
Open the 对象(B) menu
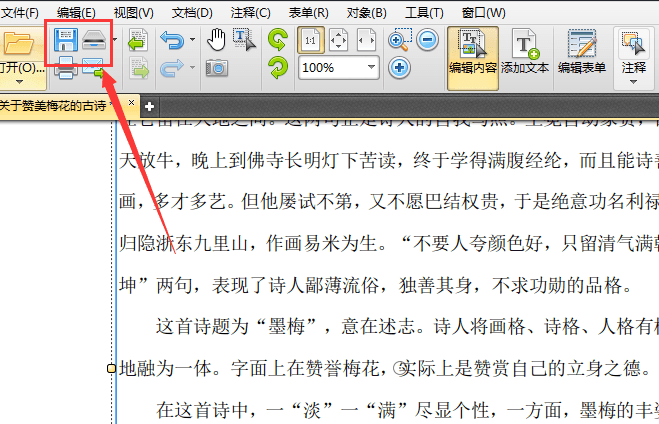point(366,13)
